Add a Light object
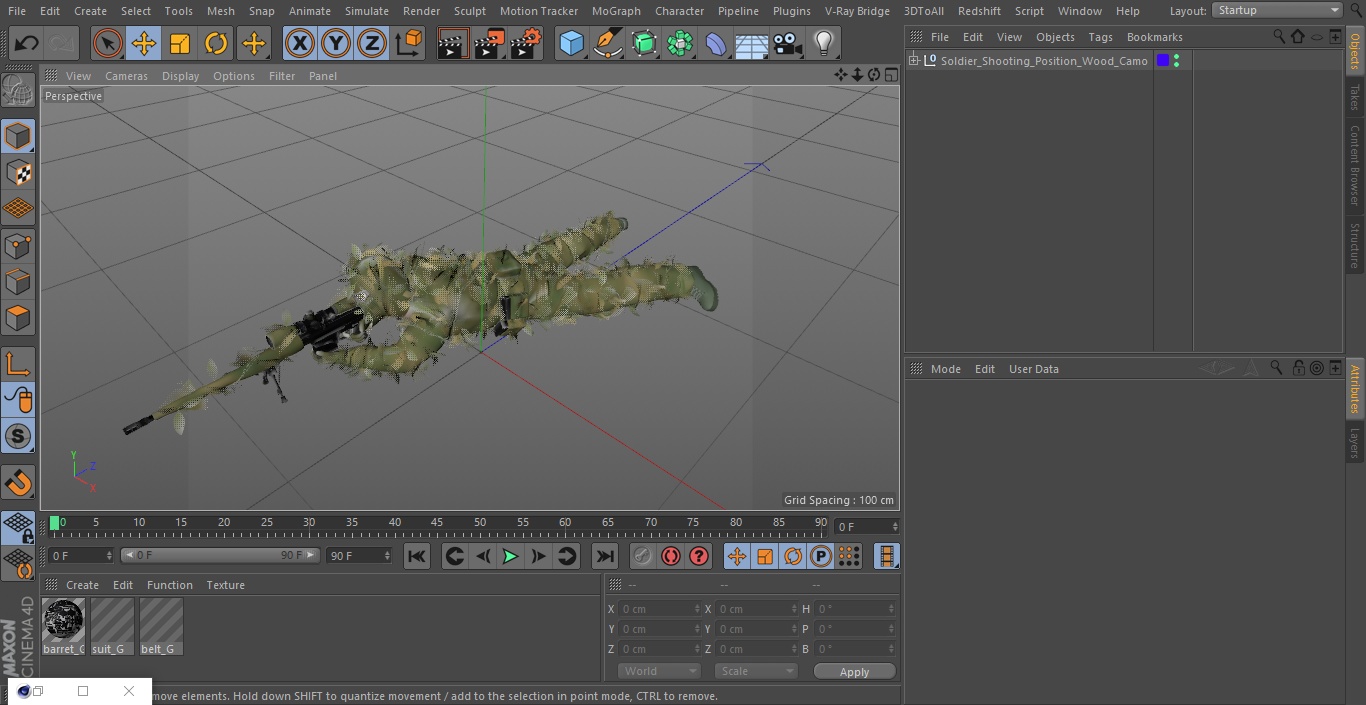Screen dimensions: 1366x705 coord(823,43)
